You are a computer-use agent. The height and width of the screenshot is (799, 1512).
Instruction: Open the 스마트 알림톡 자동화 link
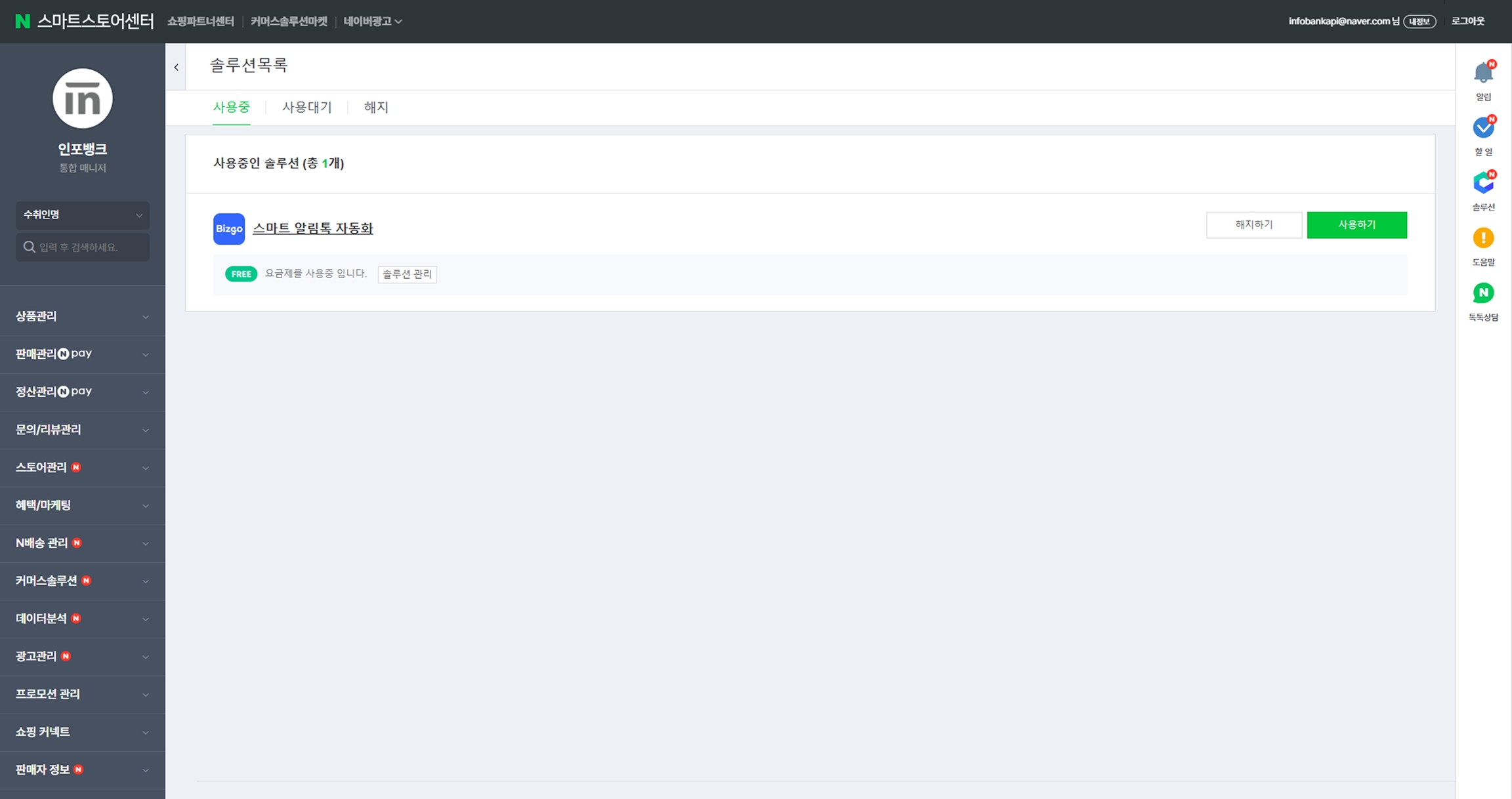pyautogui.click(x=312, y=228)
